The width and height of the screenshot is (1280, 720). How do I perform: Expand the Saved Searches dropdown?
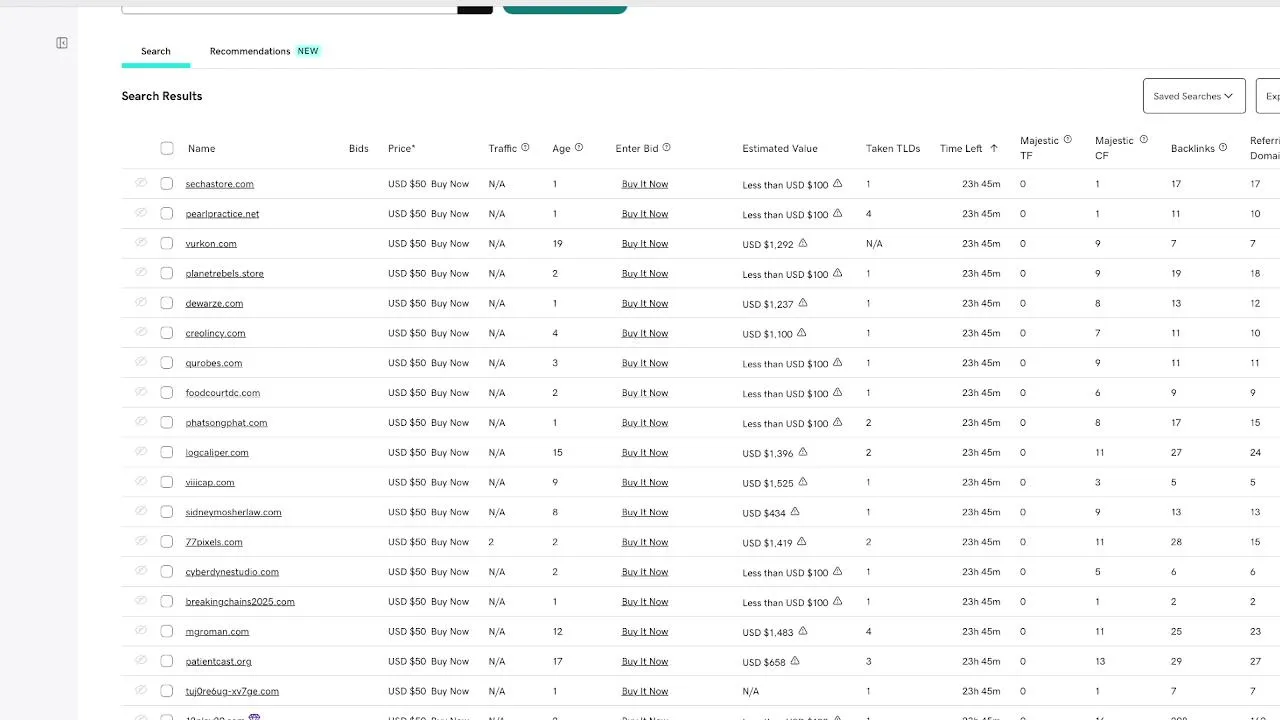[1194, 96]
